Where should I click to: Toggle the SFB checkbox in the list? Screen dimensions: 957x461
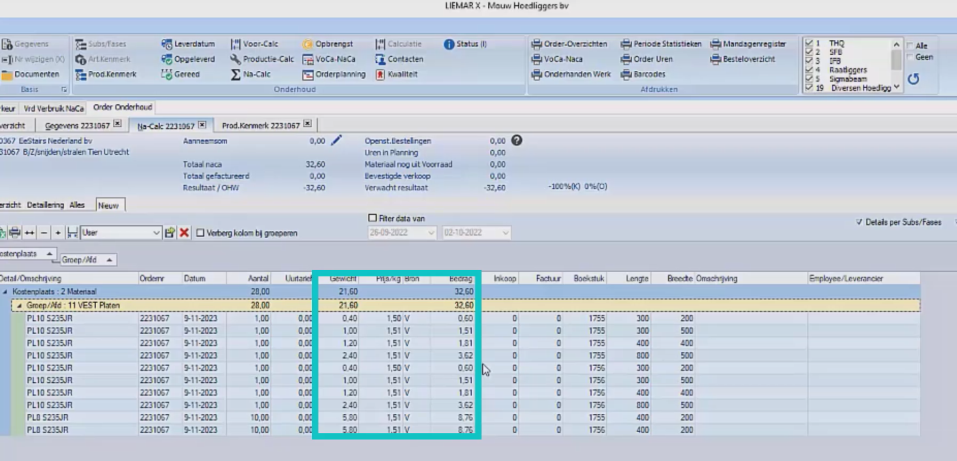pyautogui.click(x=809, y=53)
